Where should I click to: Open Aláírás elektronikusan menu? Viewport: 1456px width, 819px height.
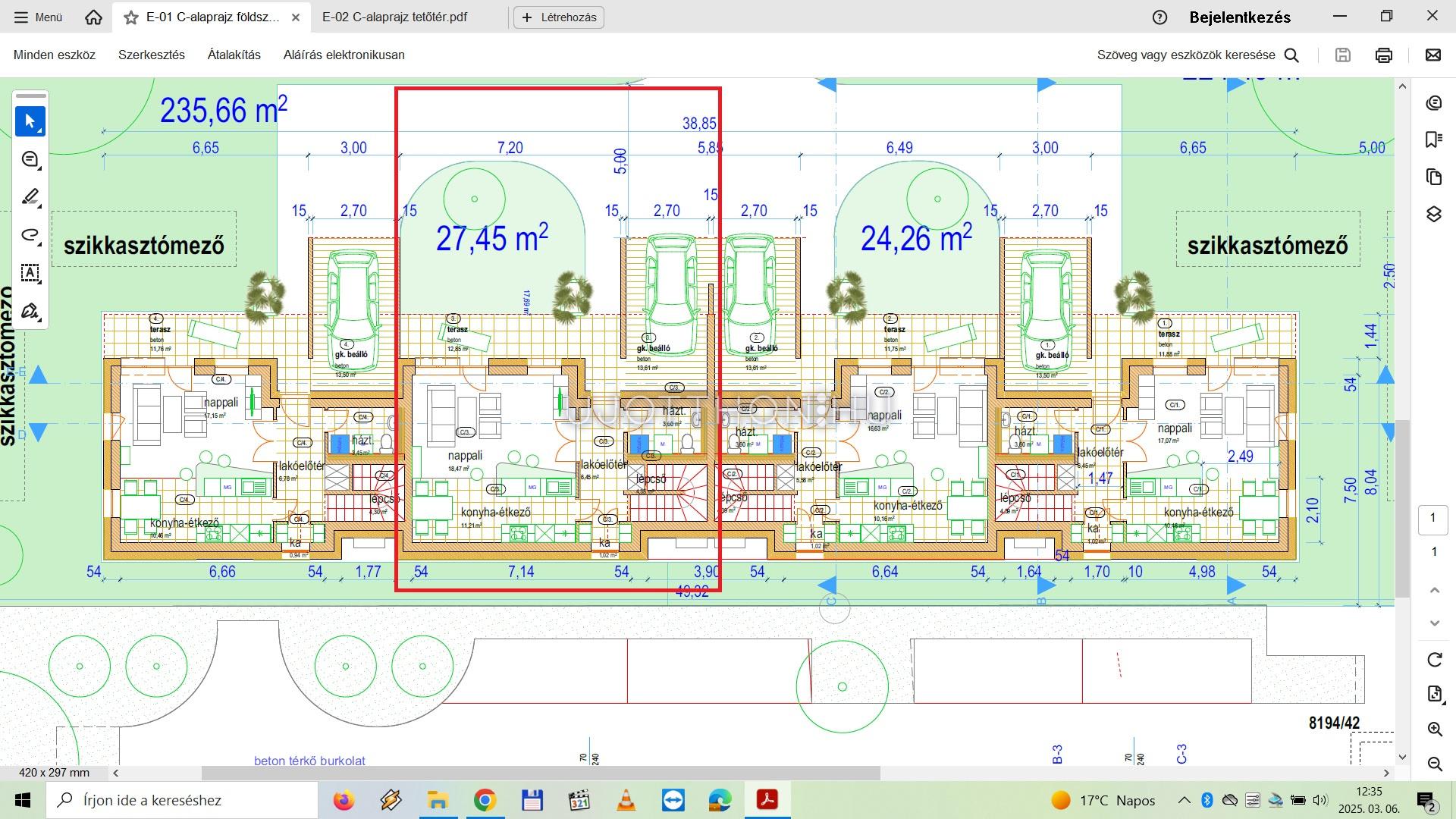344,55
